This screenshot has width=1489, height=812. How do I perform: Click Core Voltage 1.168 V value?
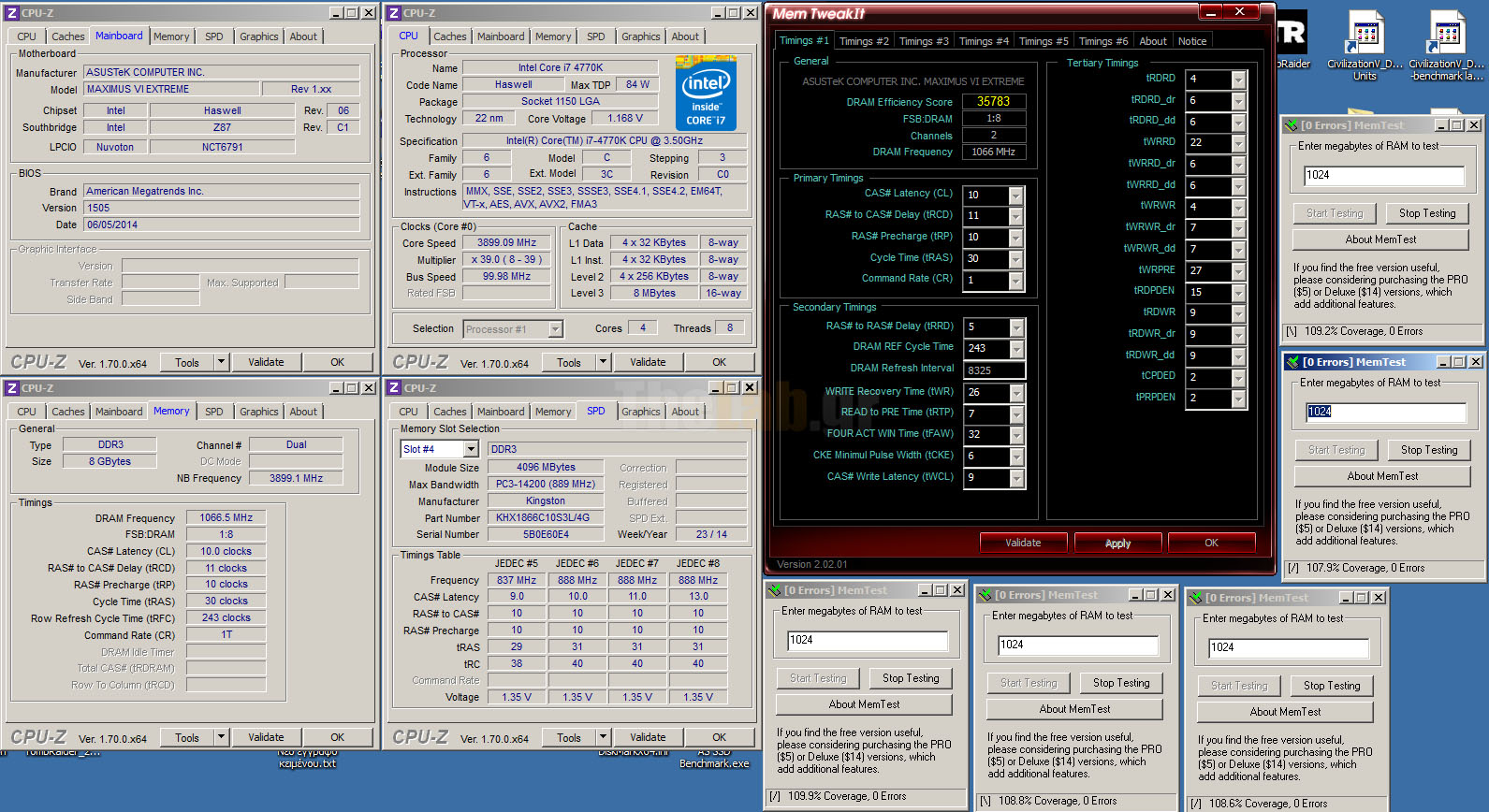click(x=624, y=119)
